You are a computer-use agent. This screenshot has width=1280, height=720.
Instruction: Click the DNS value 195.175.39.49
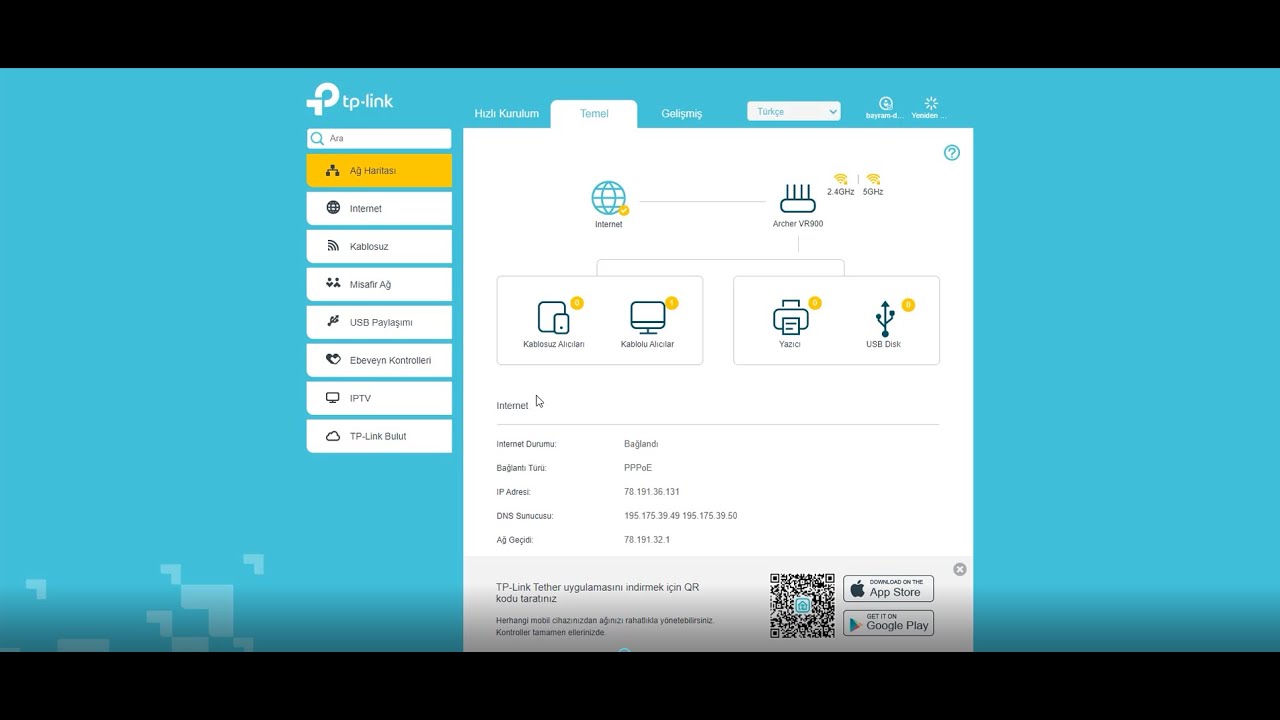(x=652, y=516)
